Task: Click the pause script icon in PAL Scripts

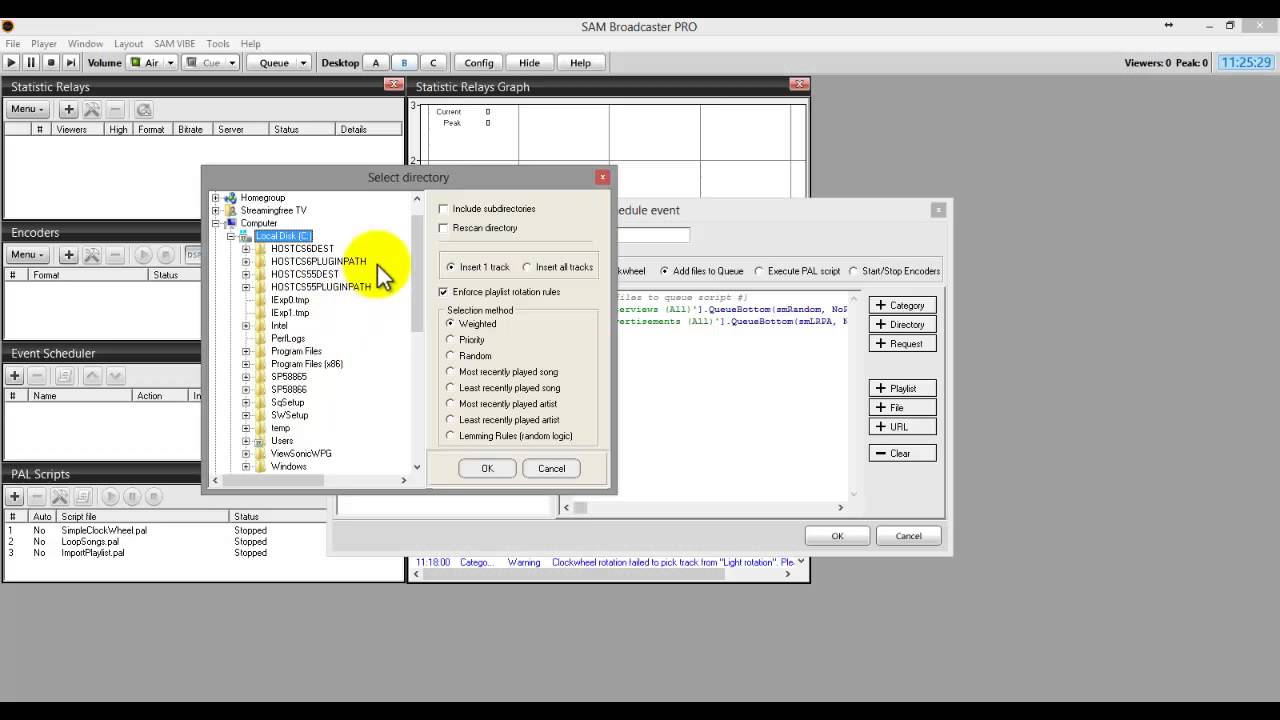Action: [x=132, y=496]
